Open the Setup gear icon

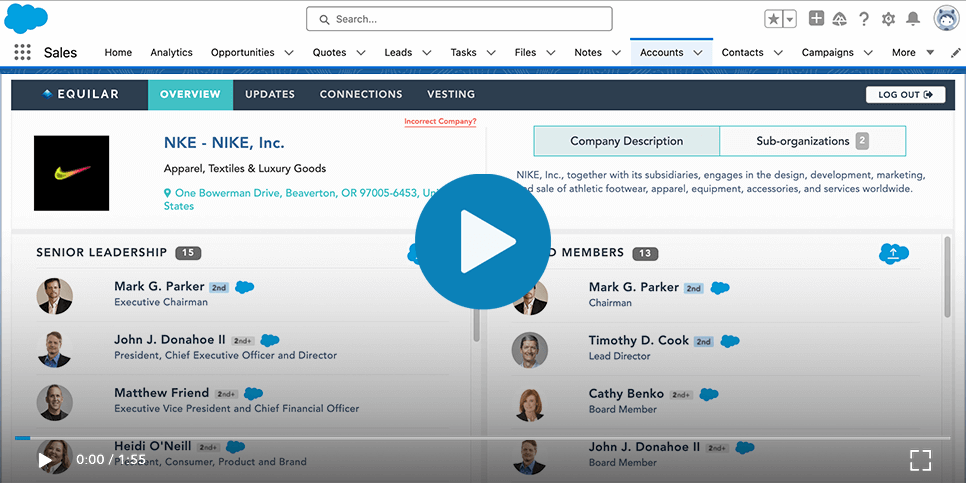888,19
